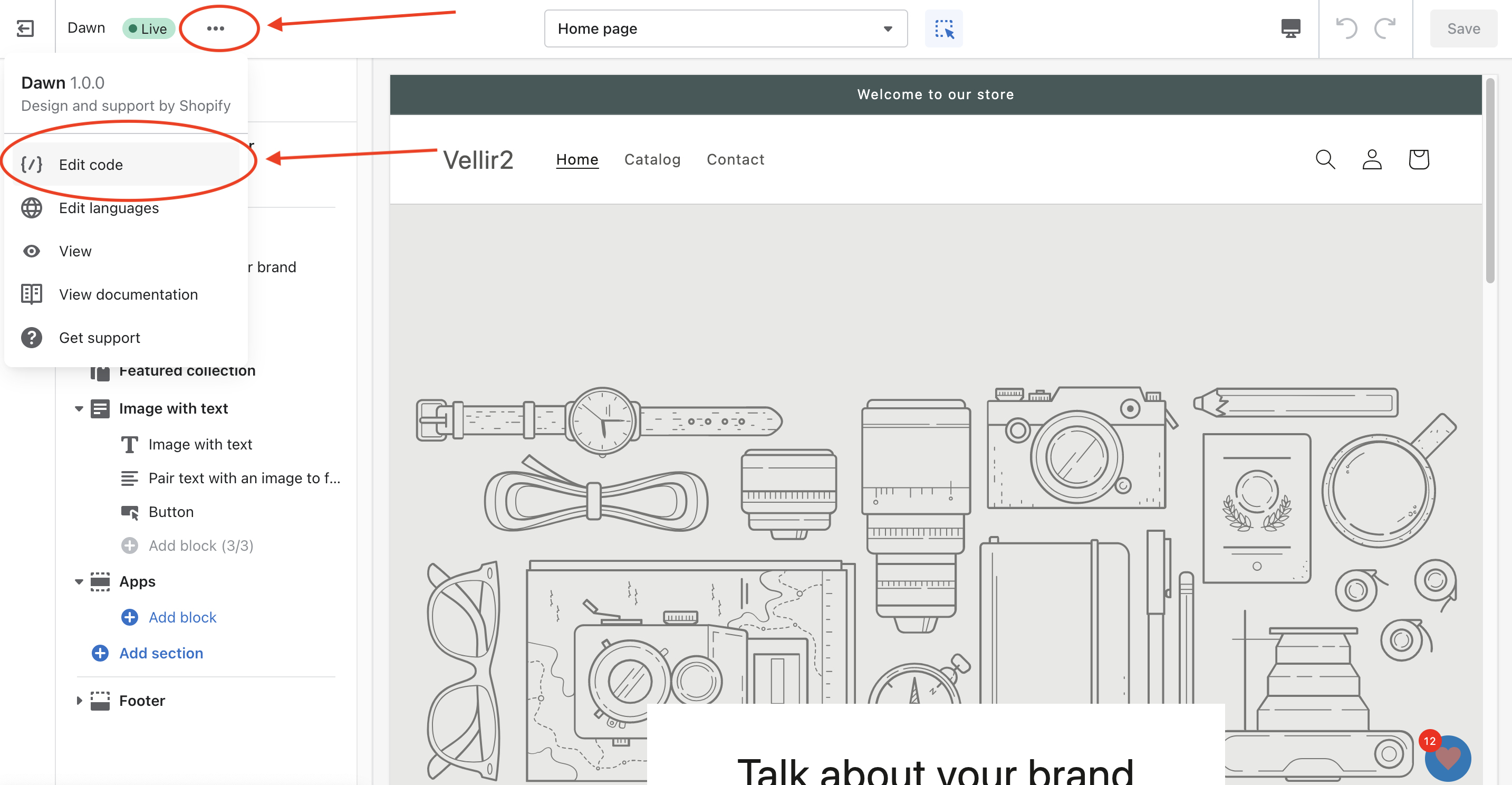Select Edit code from the menu
The height and width of the screenshot is (785, 1512).
tap(90, 165)
